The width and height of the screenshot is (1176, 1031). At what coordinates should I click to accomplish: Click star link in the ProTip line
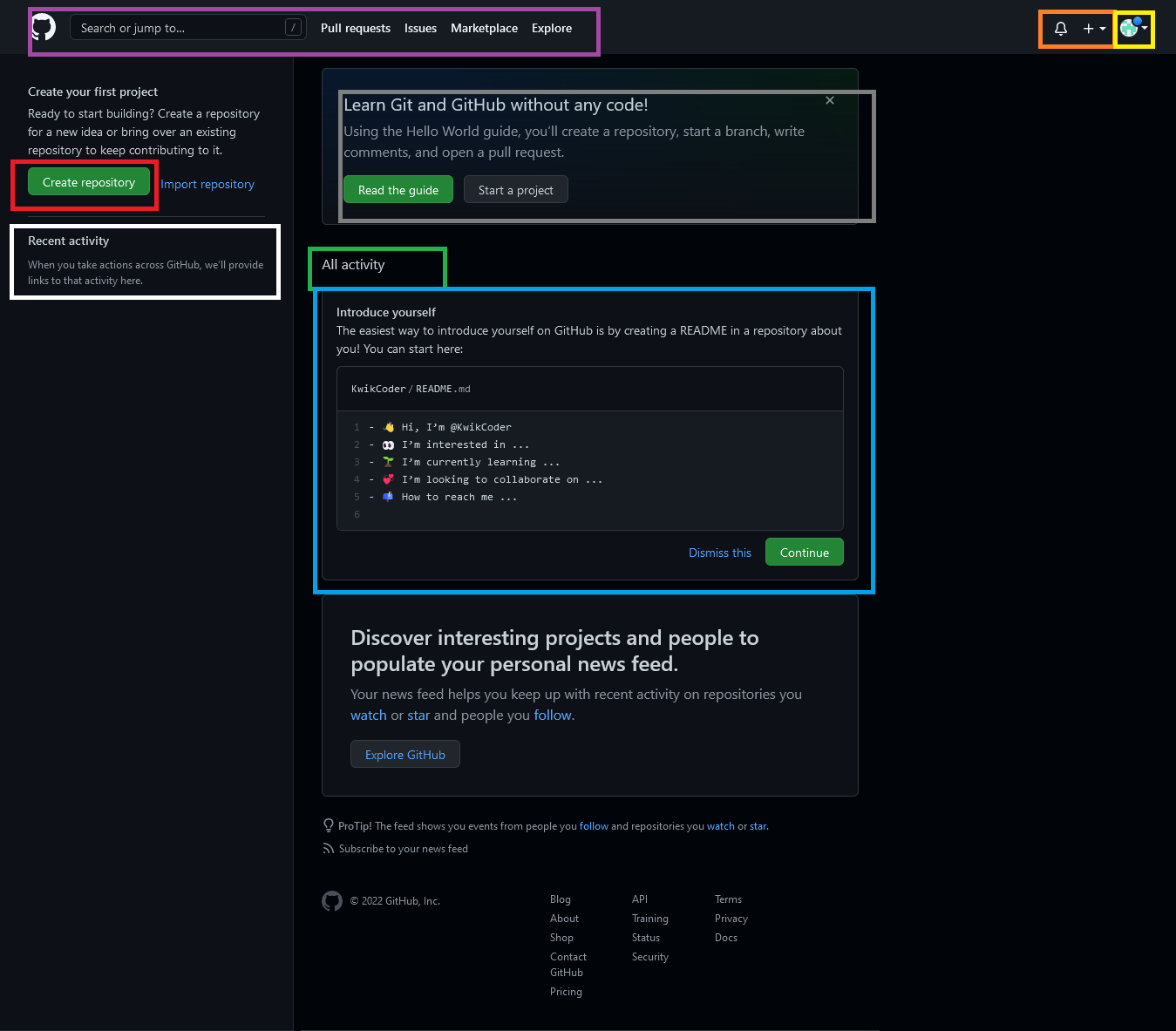pyautogui.click(x=758, y=826)
